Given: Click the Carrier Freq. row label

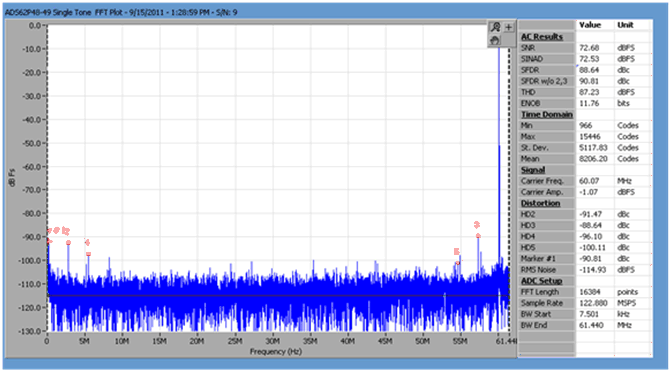Looking at the screenshot, I should 542,181.
